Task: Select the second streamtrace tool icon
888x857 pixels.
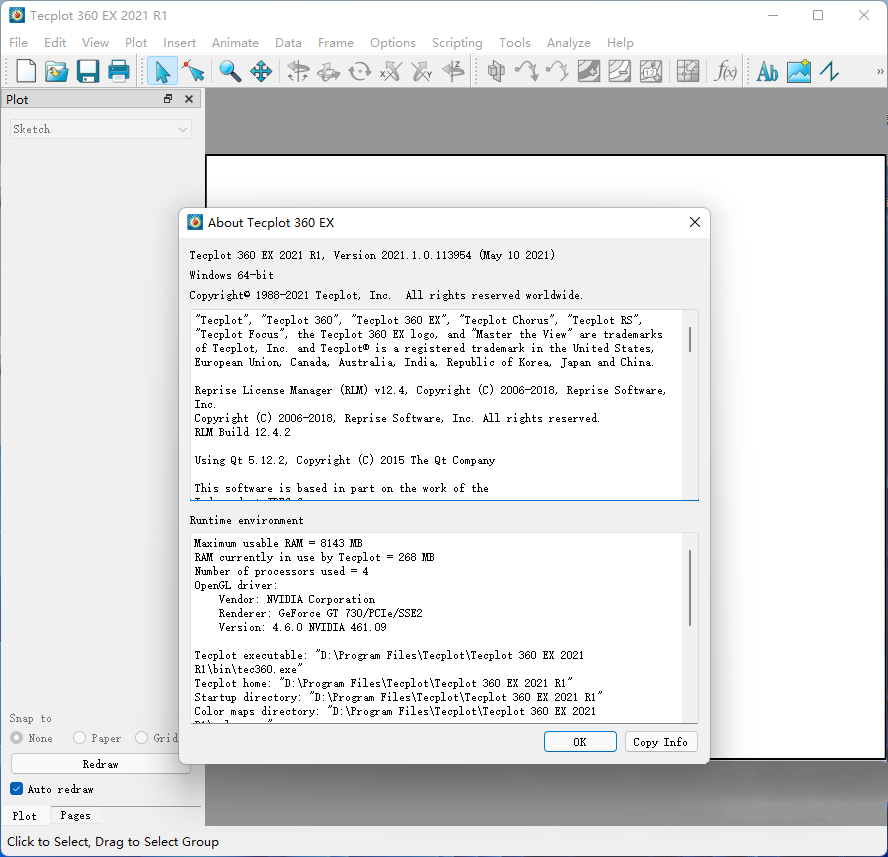Action: pos(558,71)
